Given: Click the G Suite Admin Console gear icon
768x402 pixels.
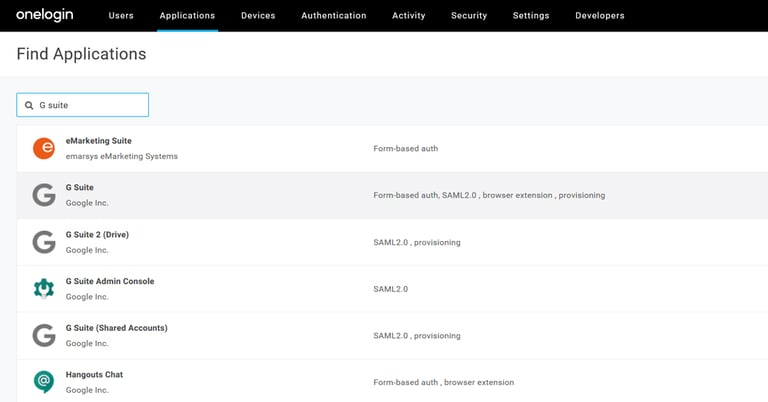Looking at the screenshot, I should pos(44,289).
